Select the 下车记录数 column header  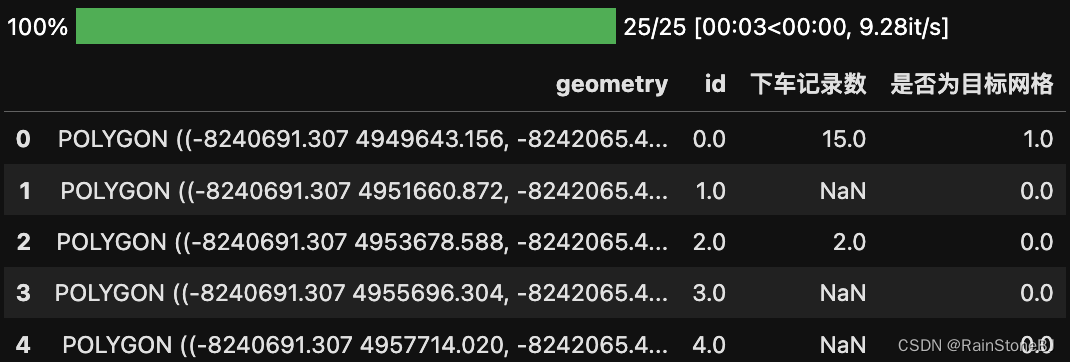pyautogui.click(x=809, y=84)
